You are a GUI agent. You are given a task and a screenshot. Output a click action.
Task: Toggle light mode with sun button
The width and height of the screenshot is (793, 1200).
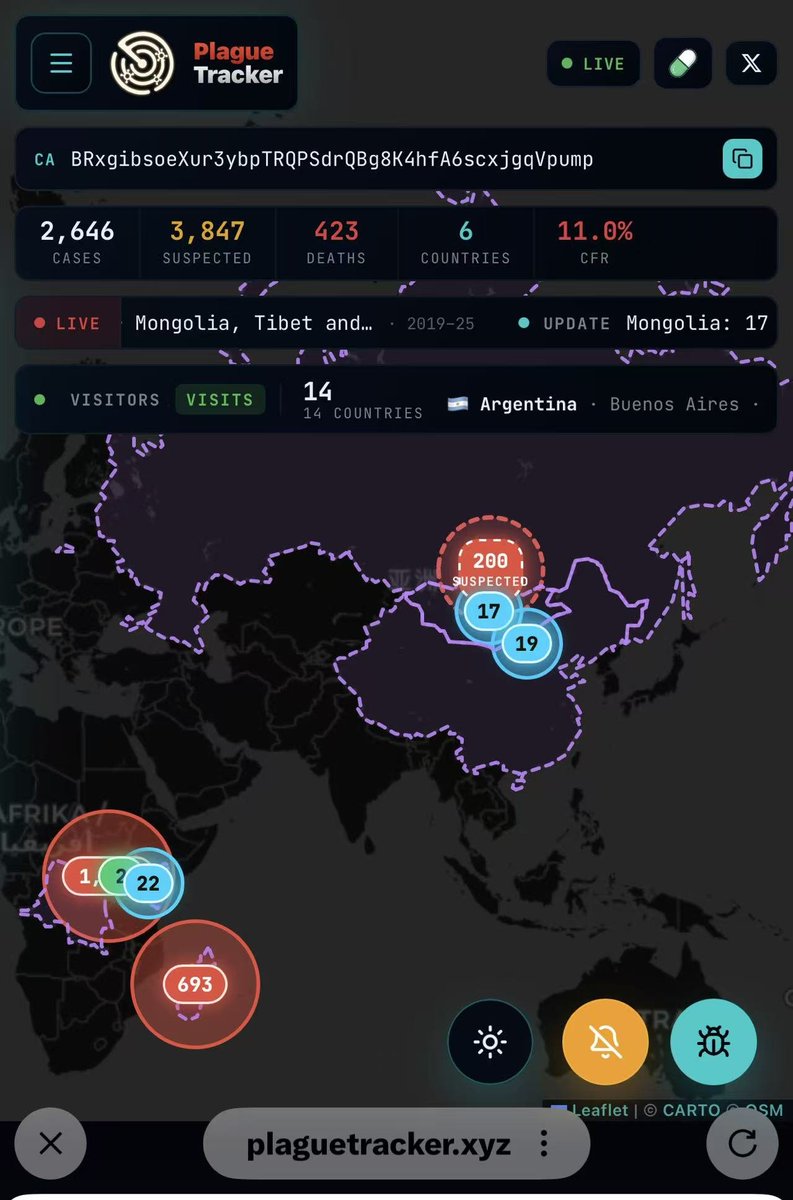(x=490, y=1042)
